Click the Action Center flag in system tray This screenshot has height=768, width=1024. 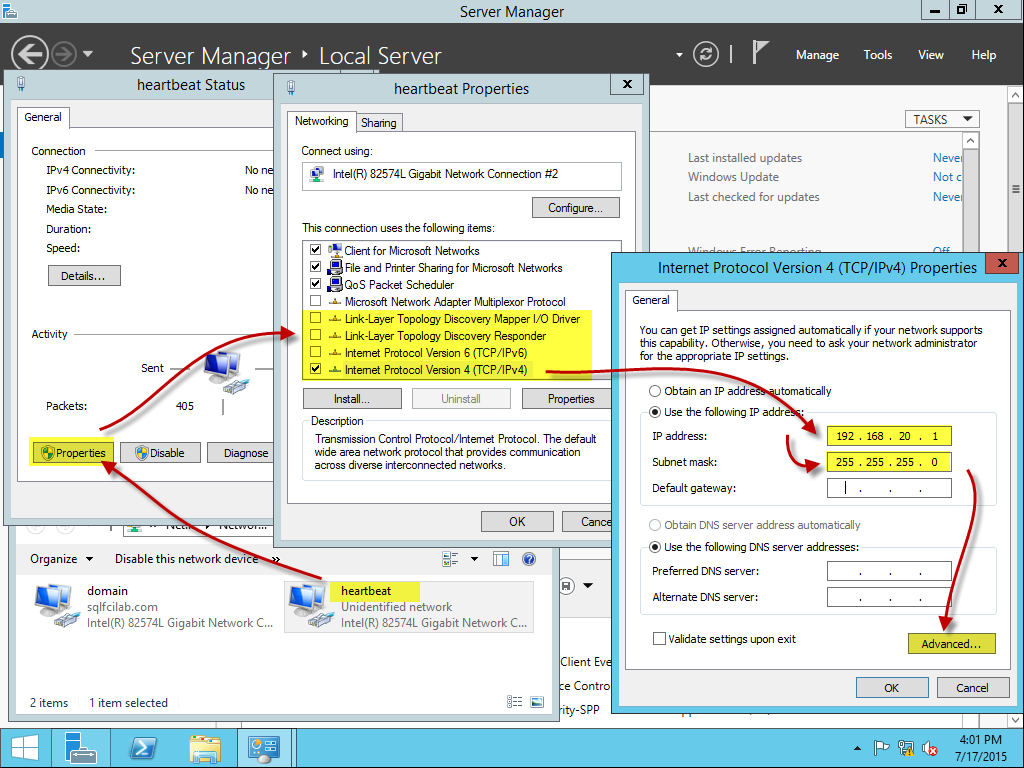coord(881,748)
